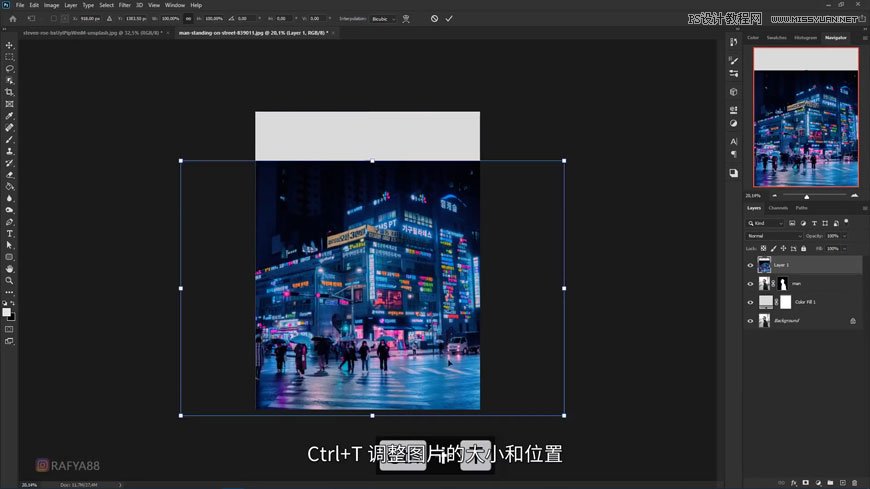Open Interpolation Bicubic dropdown
This screenshot has height=489, width=870.
click(383, 19)
